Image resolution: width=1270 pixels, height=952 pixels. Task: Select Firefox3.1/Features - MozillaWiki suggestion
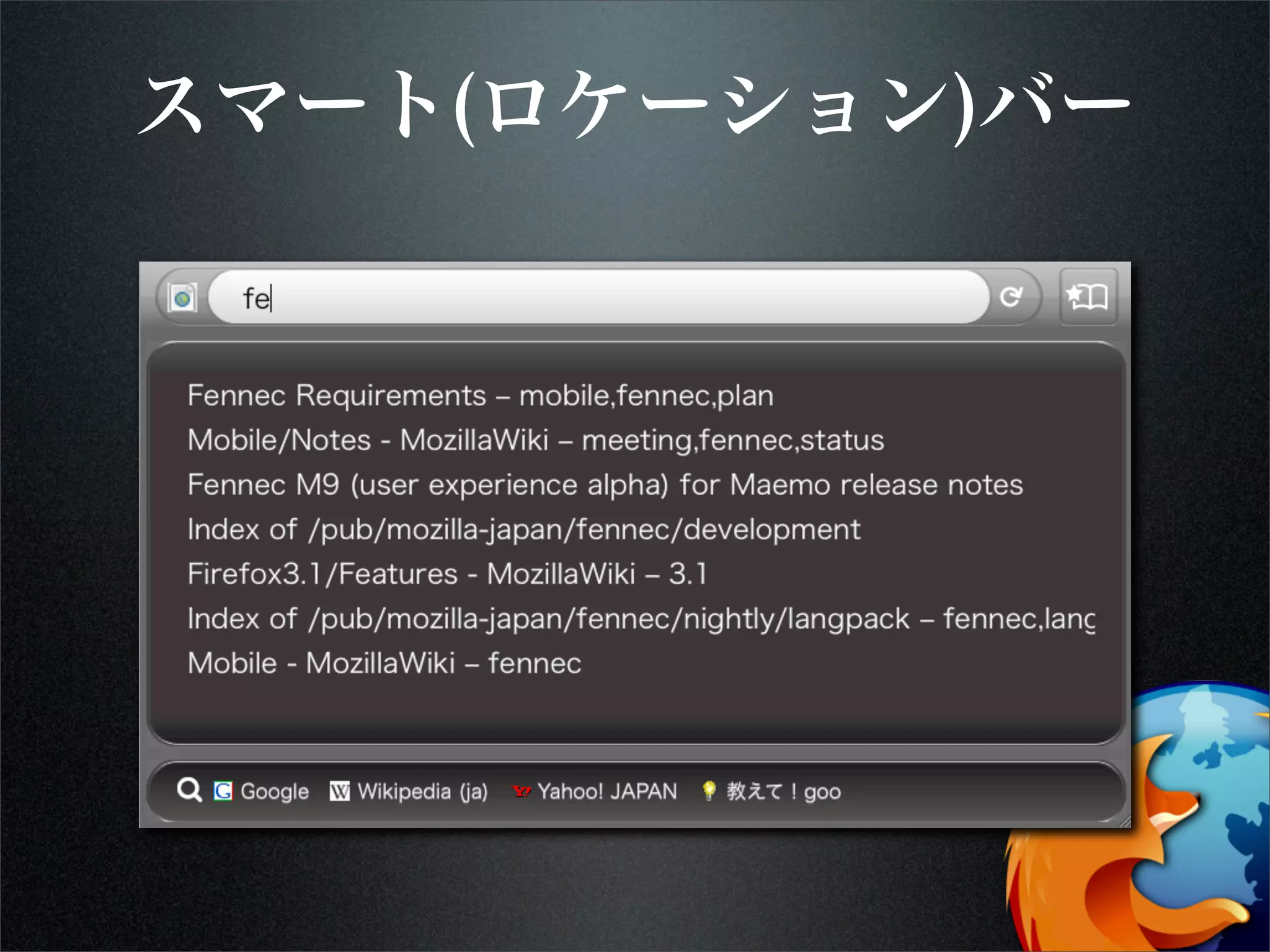point(447,574)
